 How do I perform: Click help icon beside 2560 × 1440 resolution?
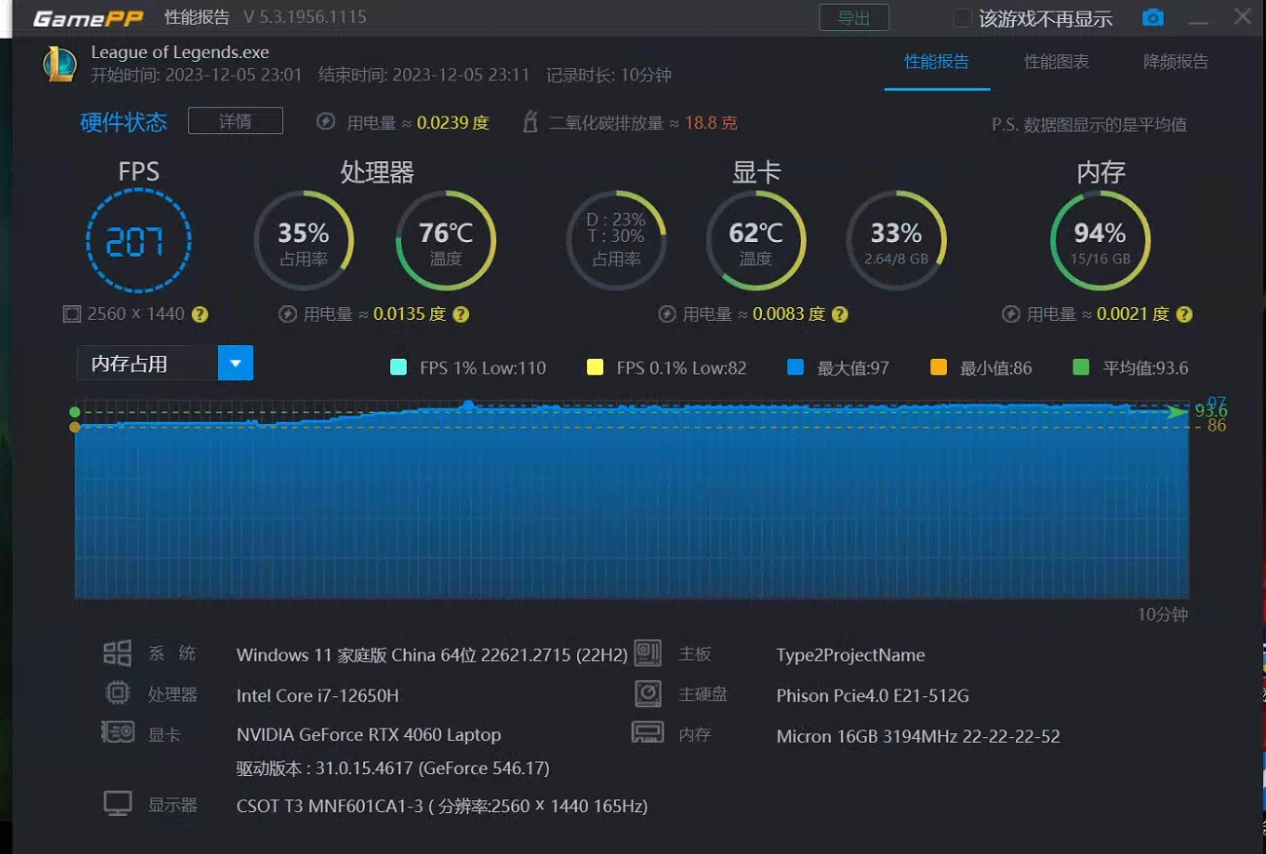[200, 314]
